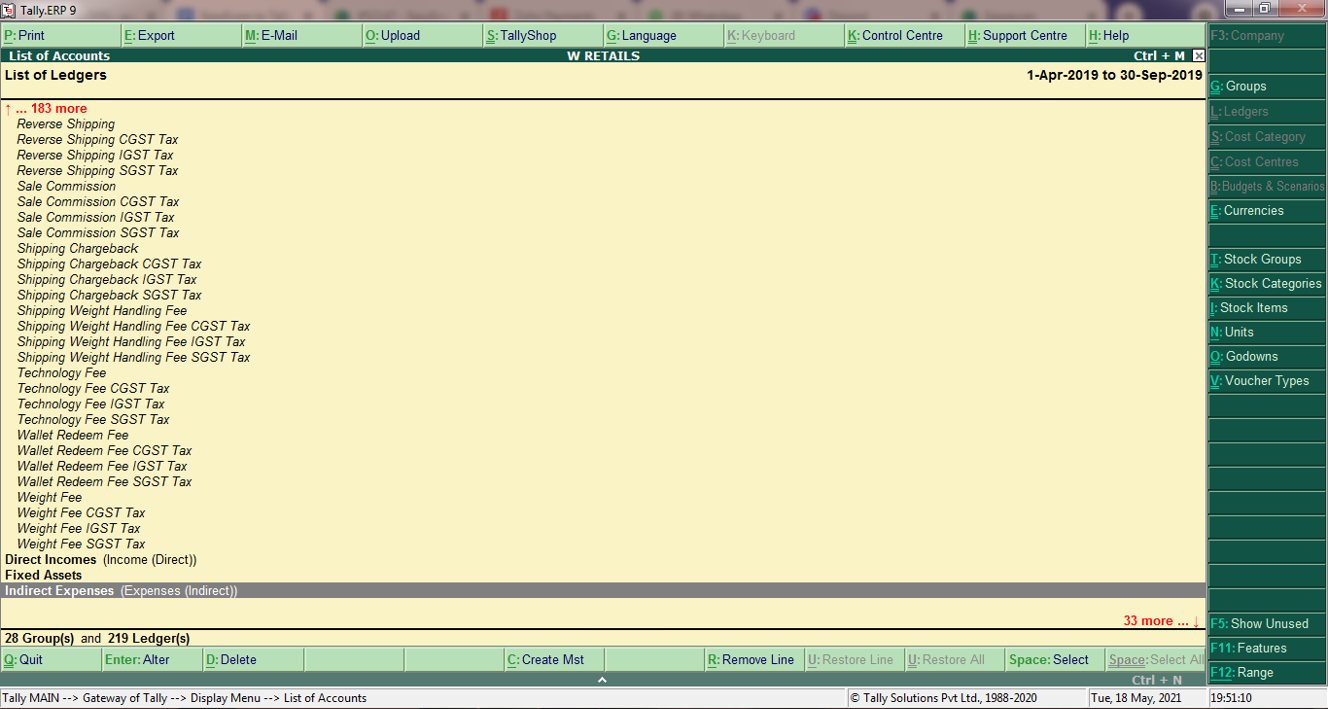Click the '183 more' scroll-up indicator
1328x709 pixels.
[x=46, y=109]
